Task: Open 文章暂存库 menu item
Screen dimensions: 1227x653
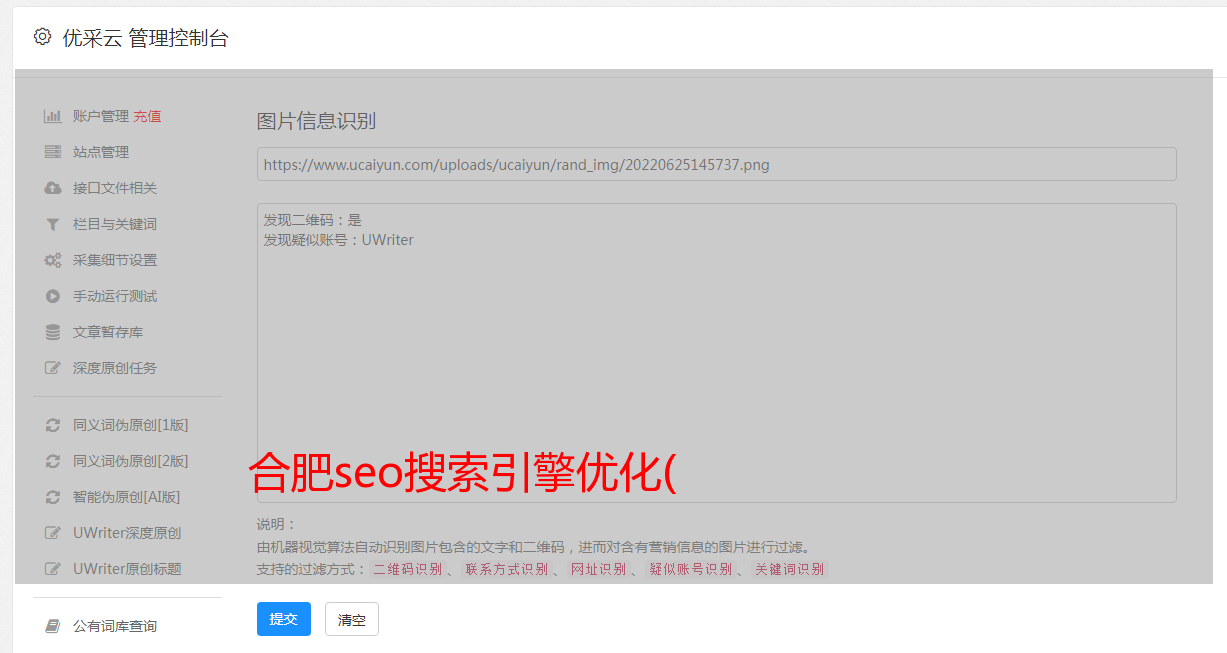Action: click(x=108, y=332)
